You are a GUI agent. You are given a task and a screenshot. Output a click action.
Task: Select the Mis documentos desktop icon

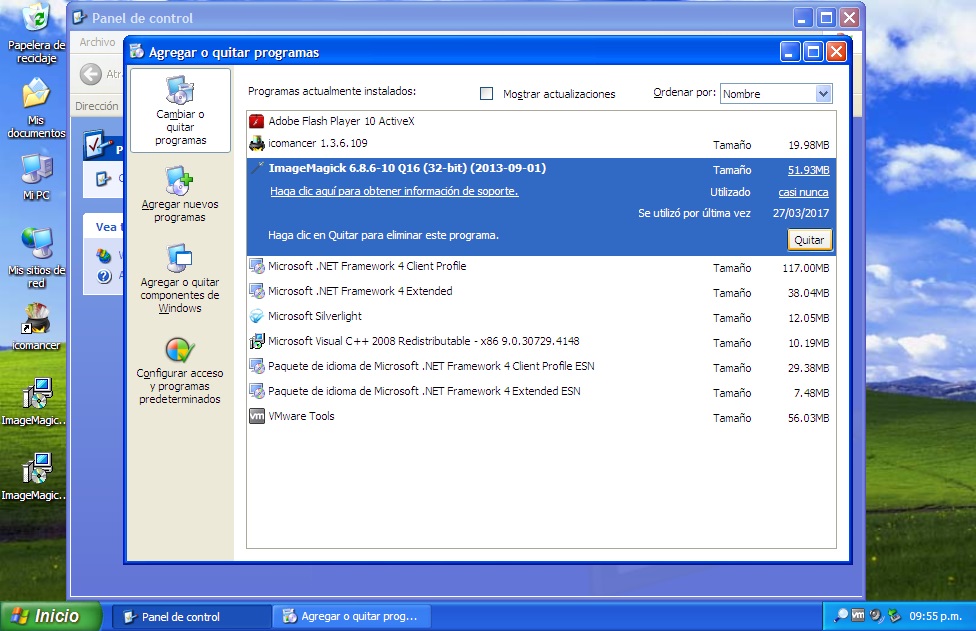pyautogui.click(x=36, y=108)
